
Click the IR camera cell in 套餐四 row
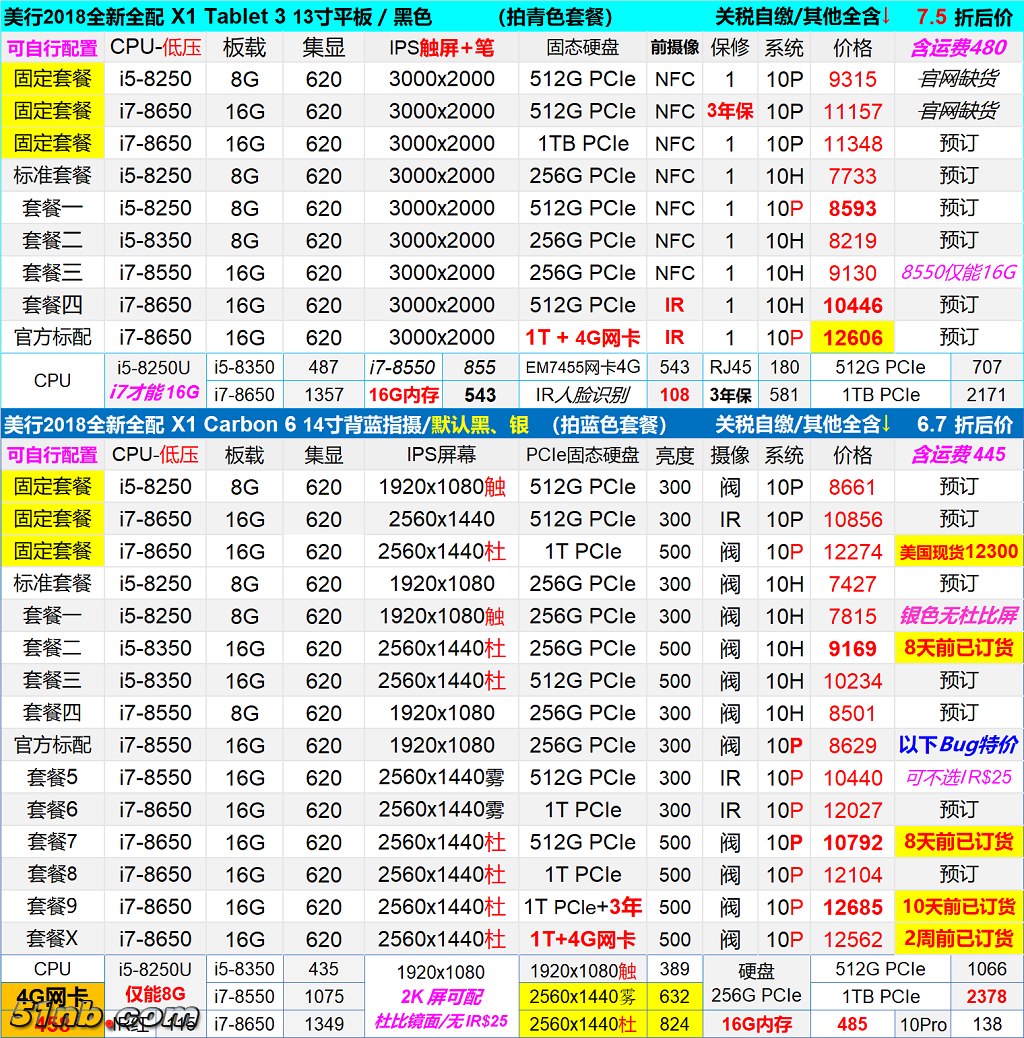pyautogui.click(x=674, y=305)
